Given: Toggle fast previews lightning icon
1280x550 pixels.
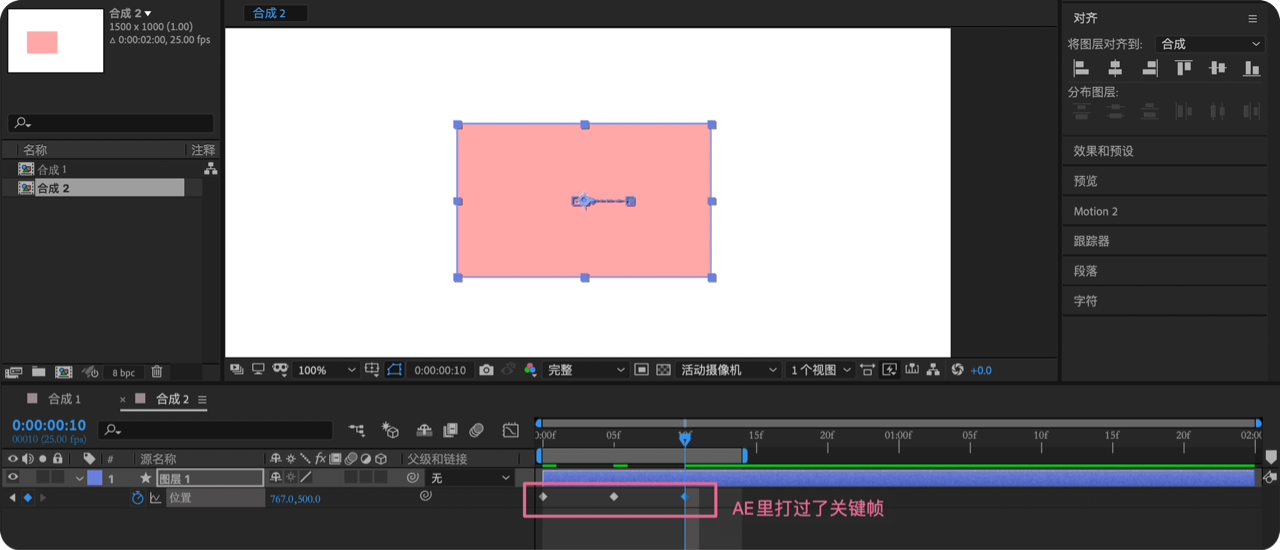Looking at the screenshot, I should point(890,370).
